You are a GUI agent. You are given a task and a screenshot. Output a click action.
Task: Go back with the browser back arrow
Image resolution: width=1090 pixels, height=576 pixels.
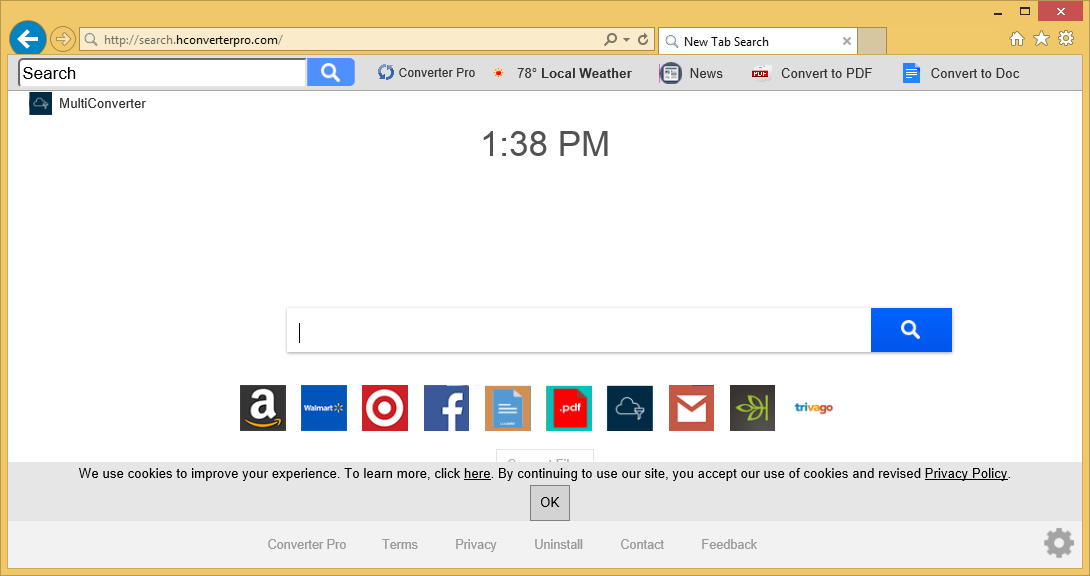tap(28, 39)
